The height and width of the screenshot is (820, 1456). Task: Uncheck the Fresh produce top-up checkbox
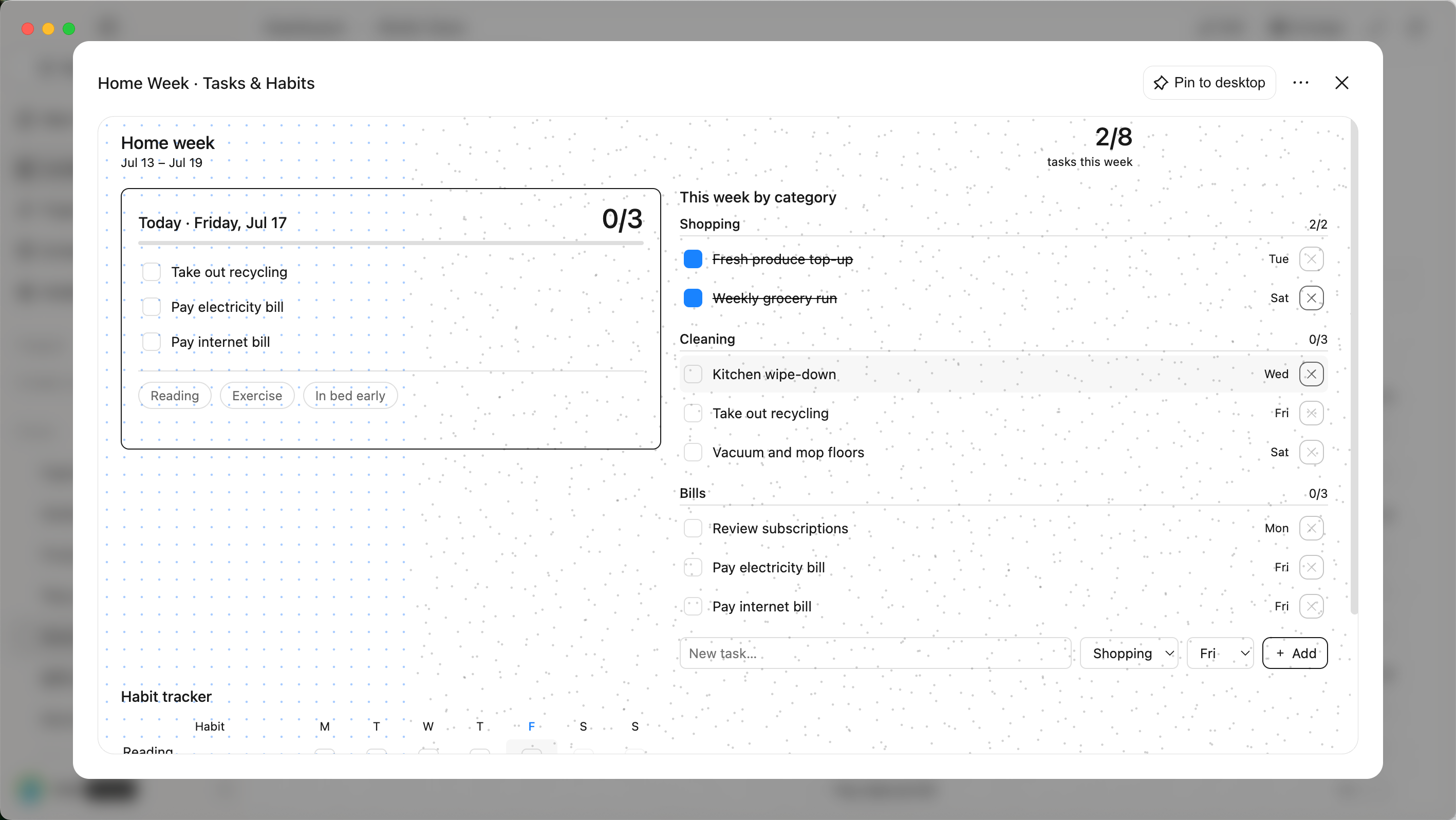point(693,259)
